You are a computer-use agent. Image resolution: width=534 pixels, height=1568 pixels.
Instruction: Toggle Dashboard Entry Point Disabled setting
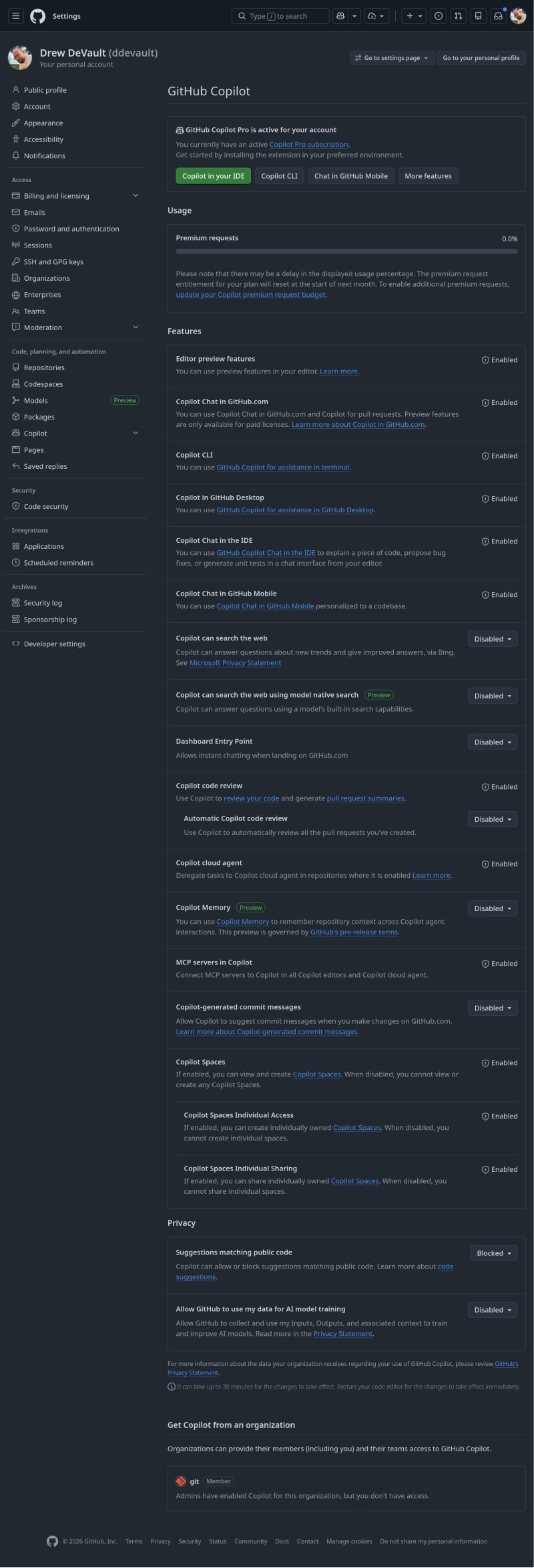coord(493,742)
